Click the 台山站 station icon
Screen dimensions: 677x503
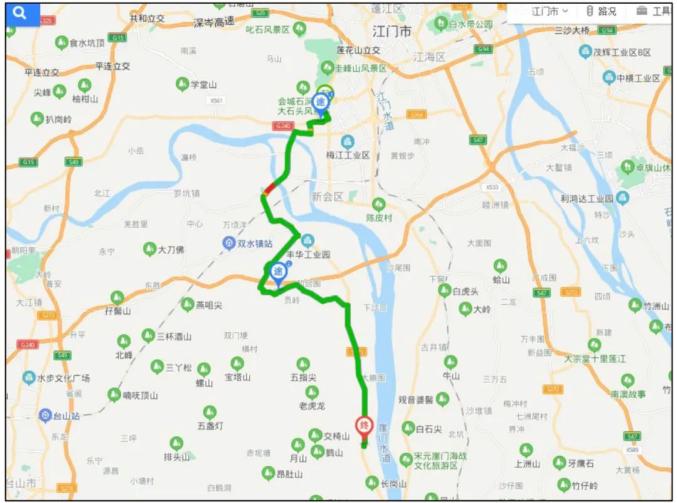45,415
